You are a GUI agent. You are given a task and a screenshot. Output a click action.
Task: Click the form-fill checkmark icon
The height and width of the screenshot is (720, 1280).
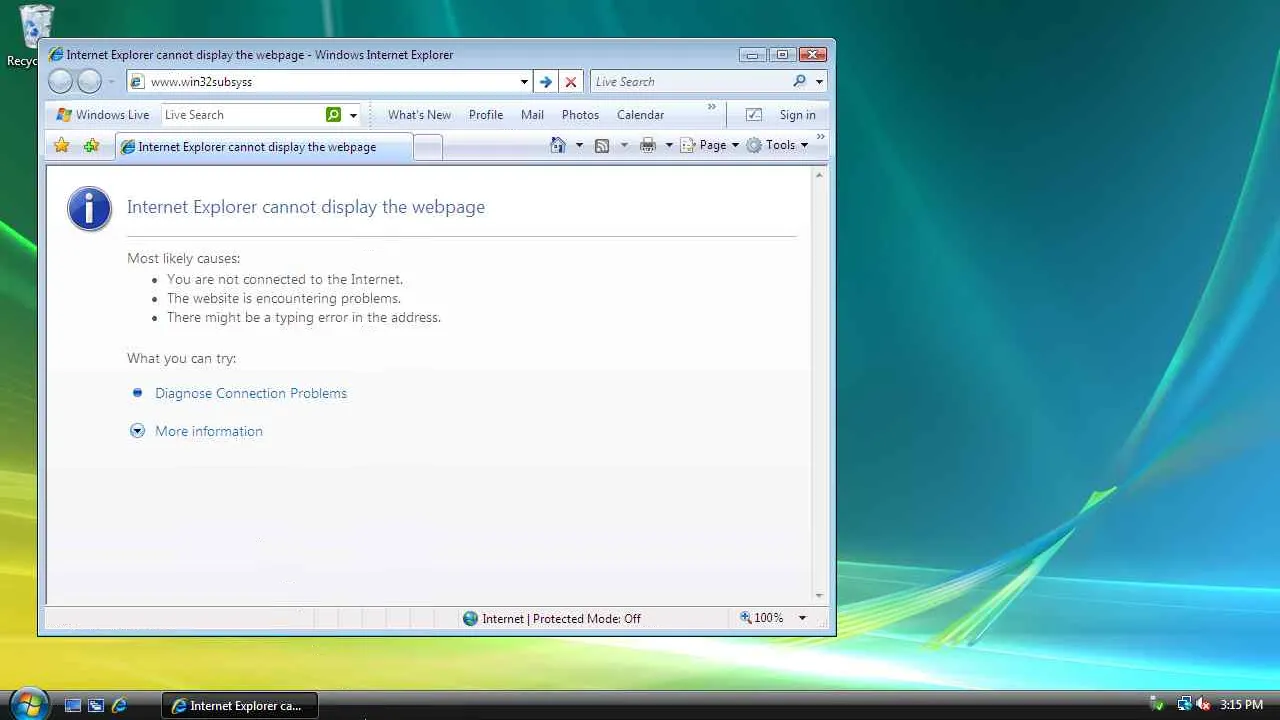click(754, 115)
